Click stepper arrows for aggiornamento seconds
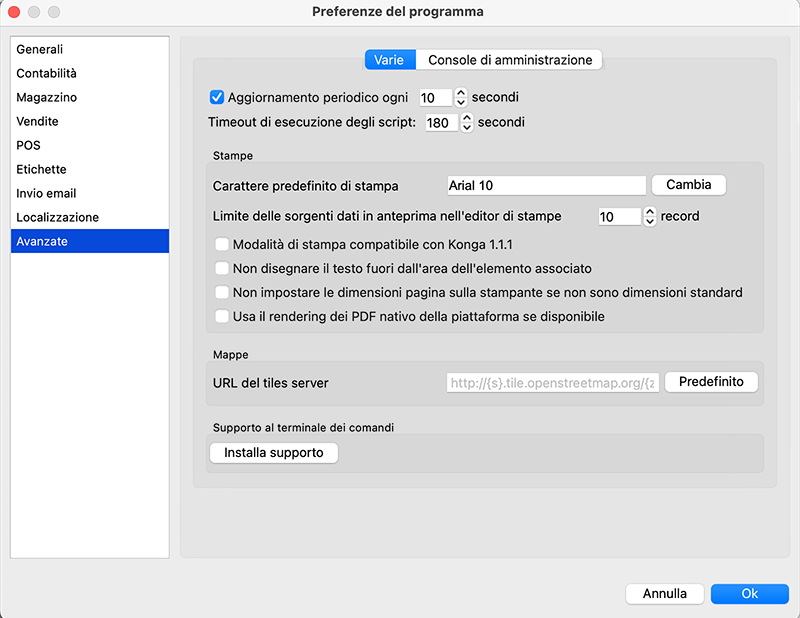Image resolution: width=800 pixels, height=618 pixels. (x=461, y=98)
